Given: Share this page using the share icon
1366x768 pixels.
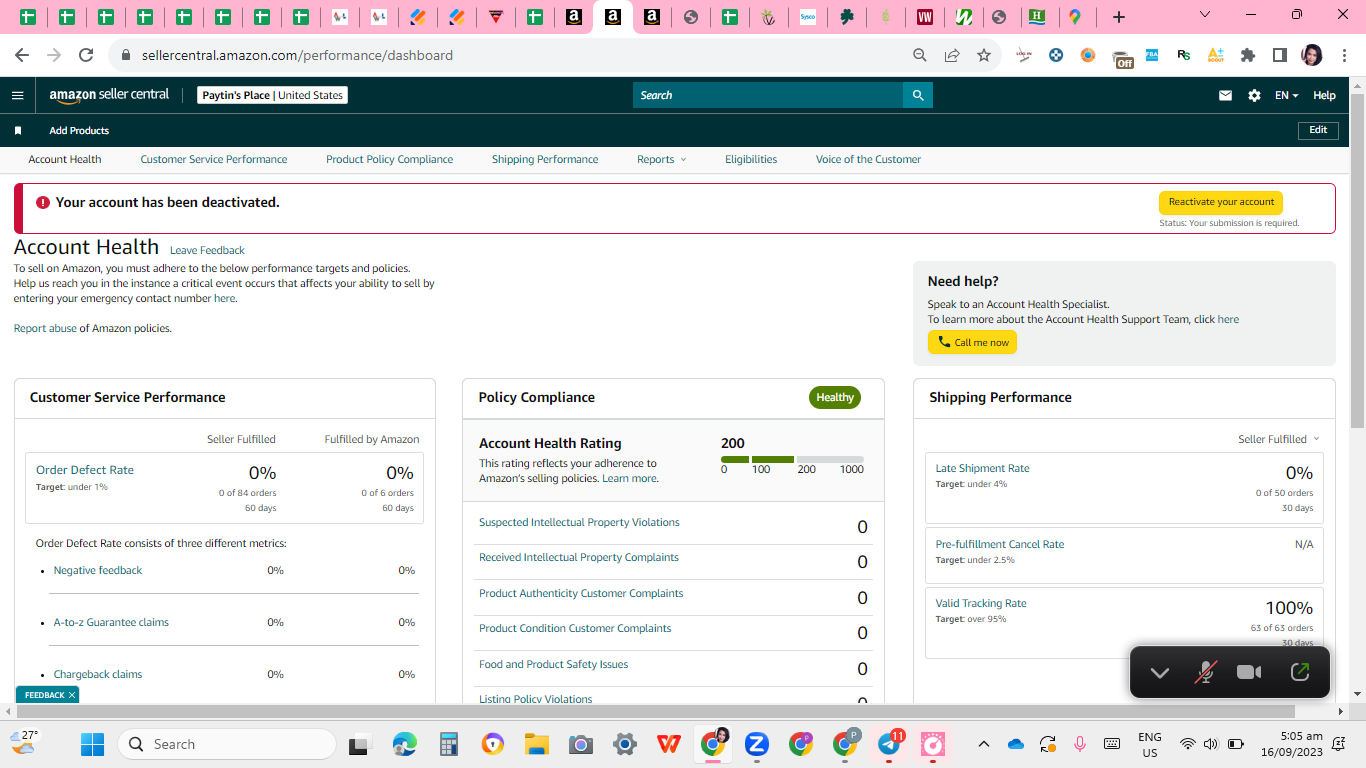Looking at the screenshot, I should [952, 55].
